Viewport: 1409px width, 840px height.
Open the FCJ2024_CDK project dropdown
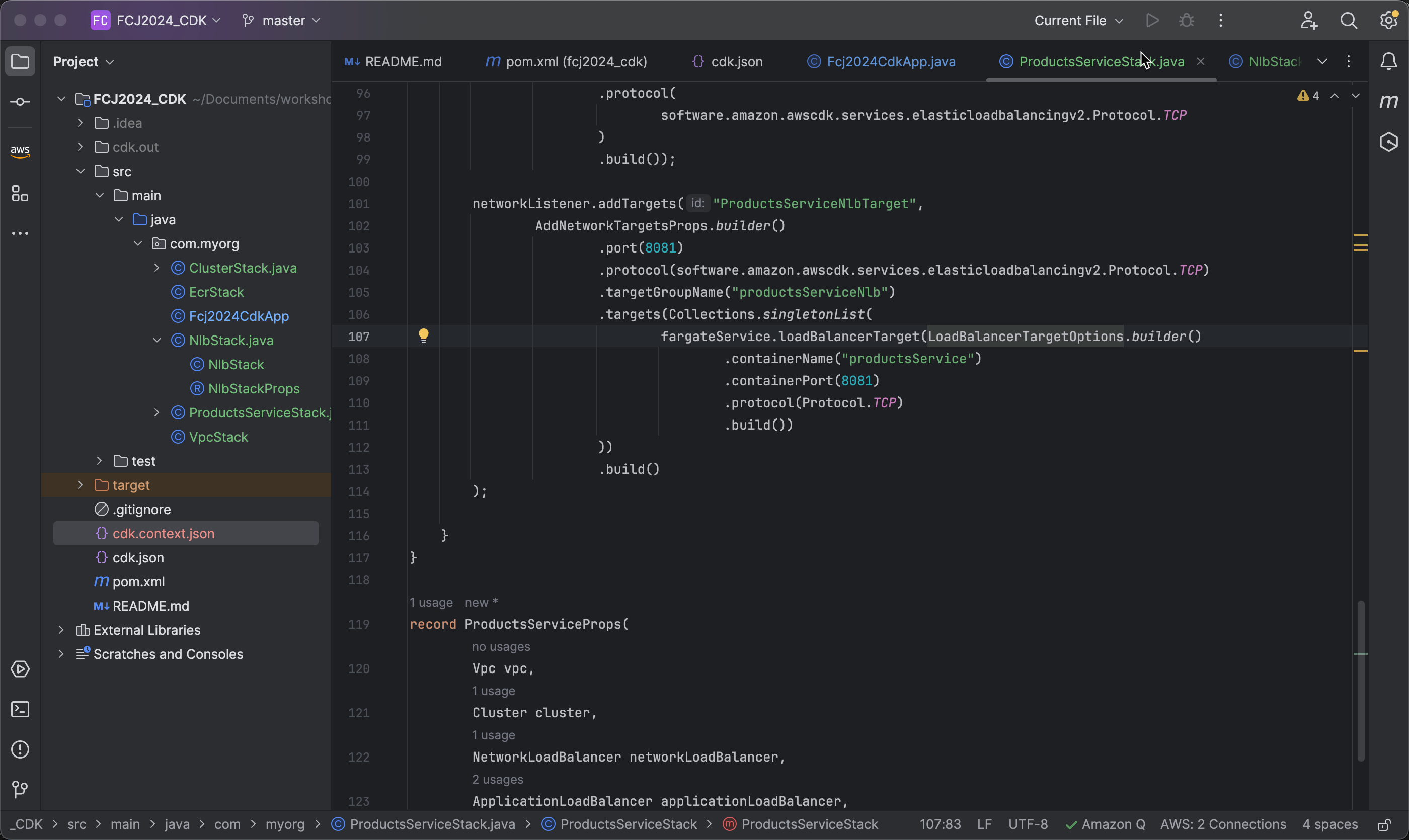point(156,21)
